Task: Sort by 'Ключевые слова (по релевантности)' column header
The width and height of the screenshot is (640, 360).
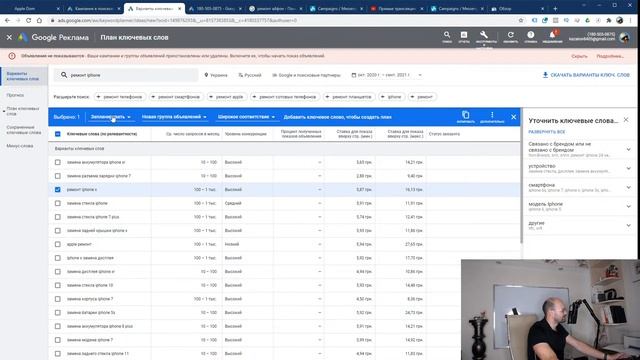Action: (x=102, y=134)
